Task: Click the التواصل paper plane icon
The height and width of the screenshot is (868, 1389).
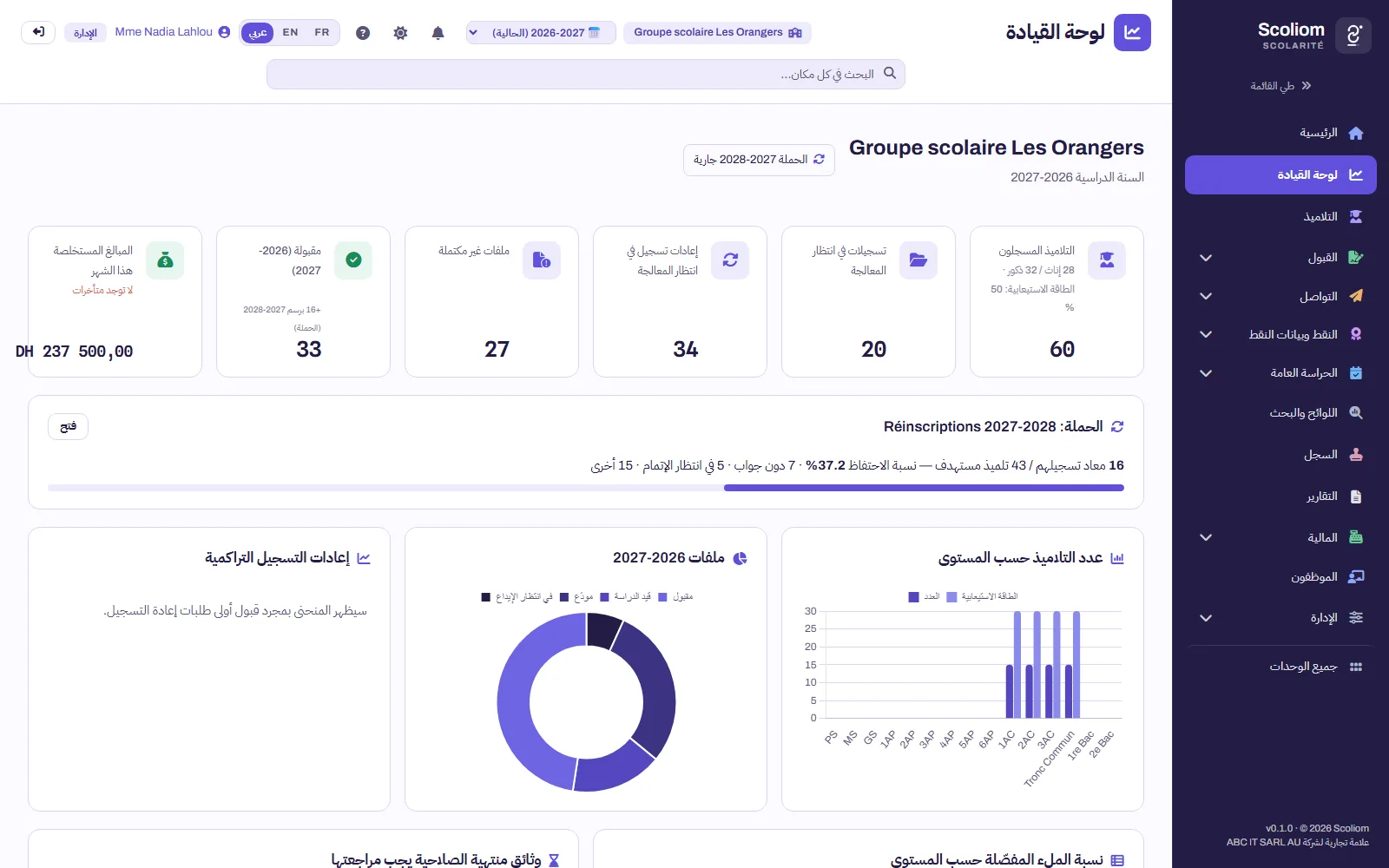Action: tap(1356, 296)
